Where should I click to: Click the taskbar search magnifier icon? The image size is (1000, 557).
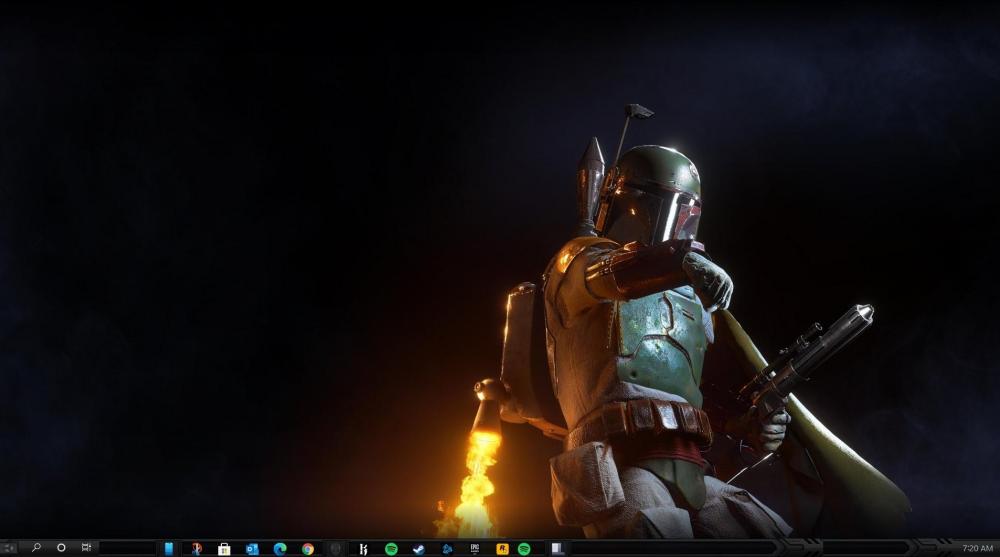point(36,548)
